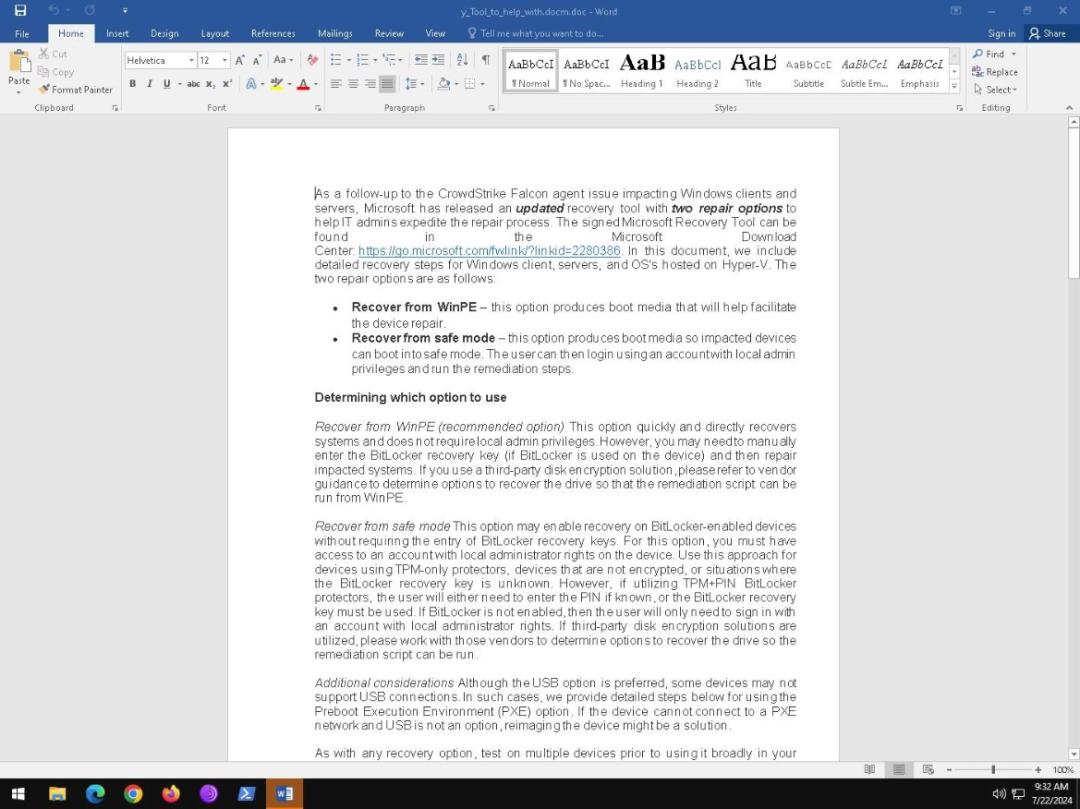Click the Tell me search box

(x=541, y=33)
